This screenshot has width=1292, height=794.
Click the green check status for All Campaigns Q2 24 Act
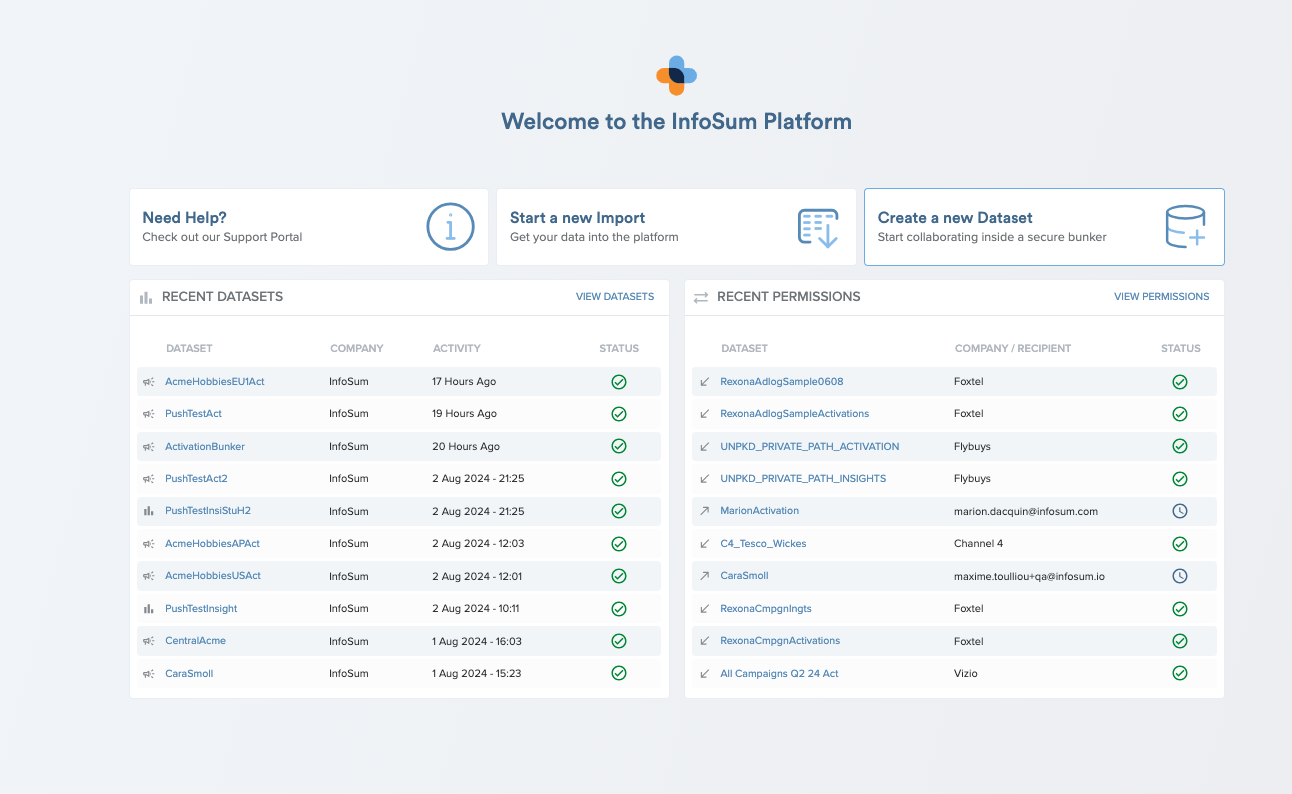(1180, 673)
